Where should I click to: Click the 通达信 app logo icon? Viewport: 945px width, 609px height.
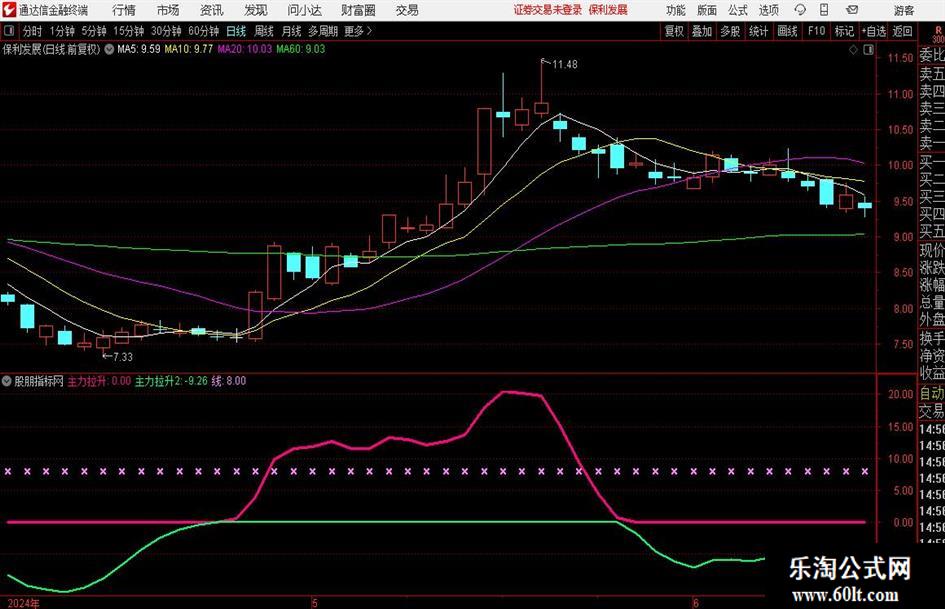(8, 10)
